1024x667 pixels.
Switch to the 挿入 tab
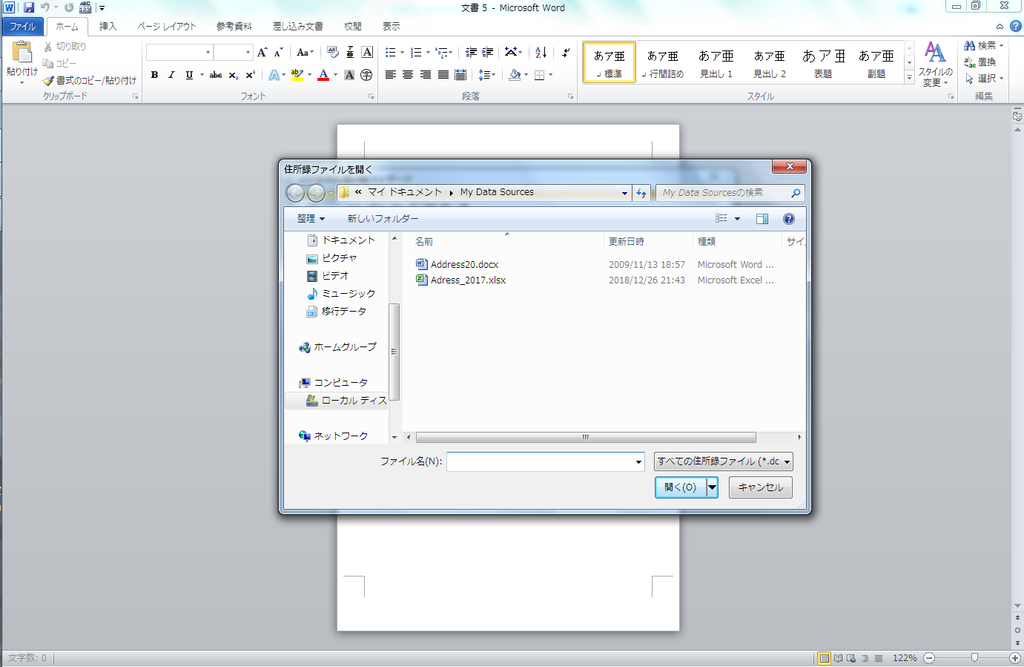point(108,27)
